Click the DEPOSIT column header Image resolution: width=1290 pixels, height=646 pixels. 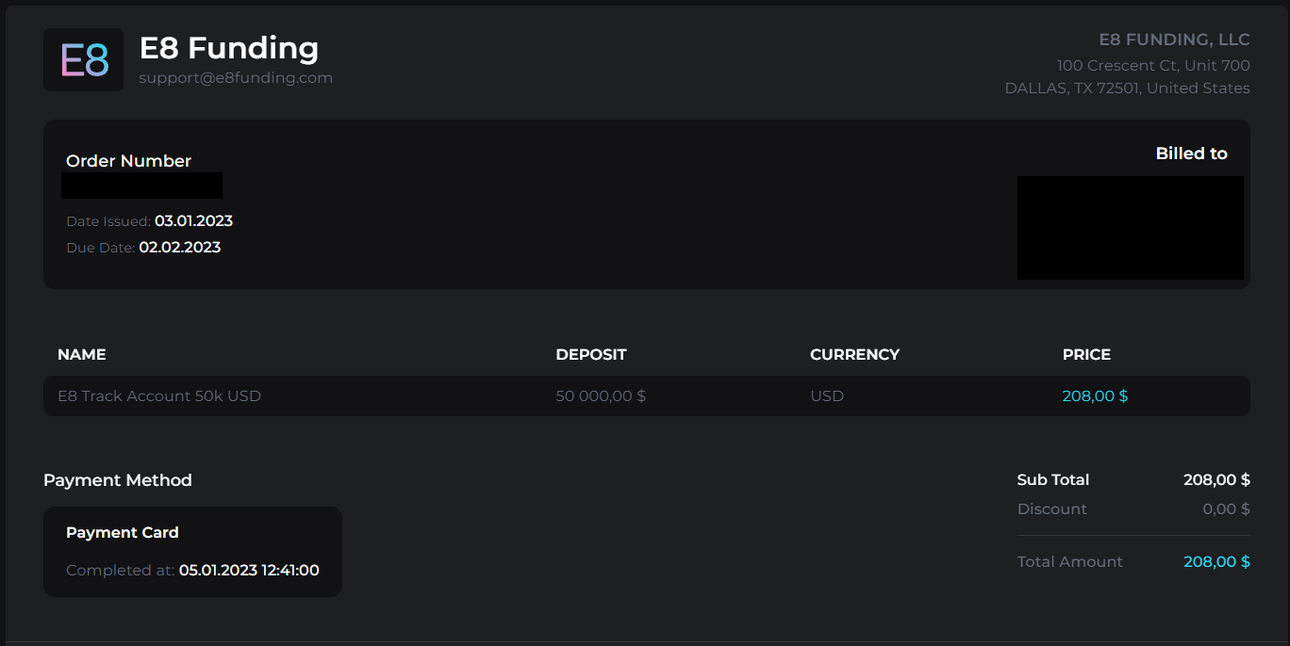[x=591, y=354]
